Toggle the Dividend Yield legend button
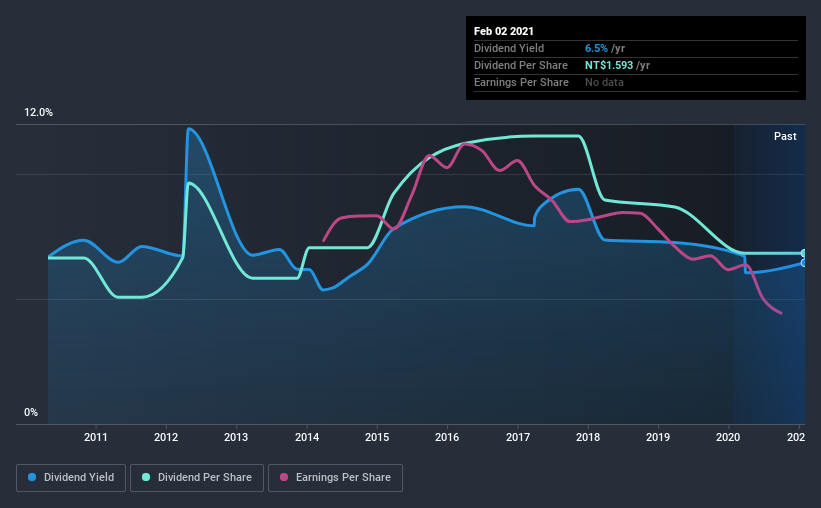821x508 pixels. tap(71, 478)
